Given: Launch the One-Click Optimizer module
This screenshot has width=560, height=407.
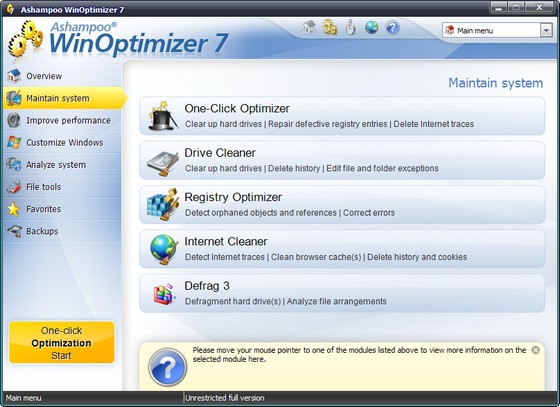Looking at the screenshot, I should (342, 116).
